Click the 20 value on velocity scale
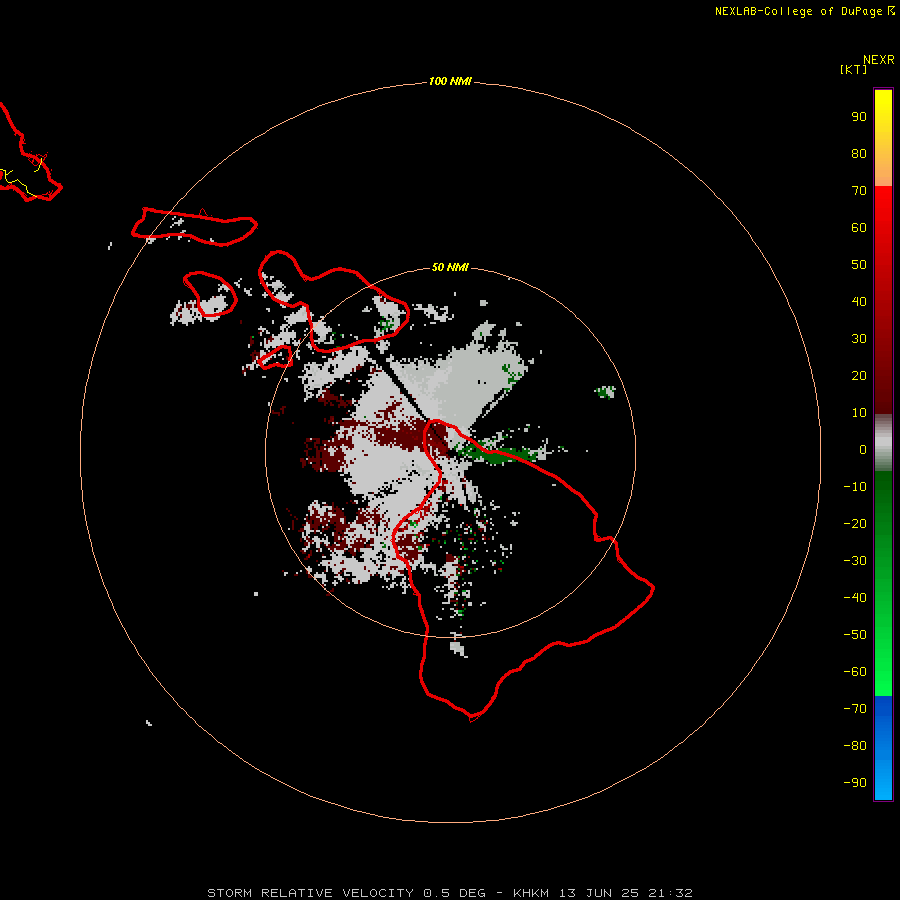The height and width of the screenshot is (900, 900). (859, 376)
